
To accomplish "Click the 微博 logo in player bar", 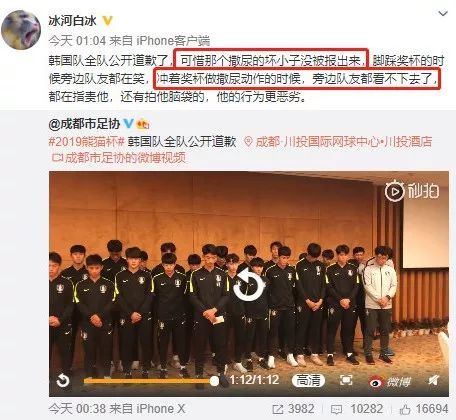I will point(389,382).
